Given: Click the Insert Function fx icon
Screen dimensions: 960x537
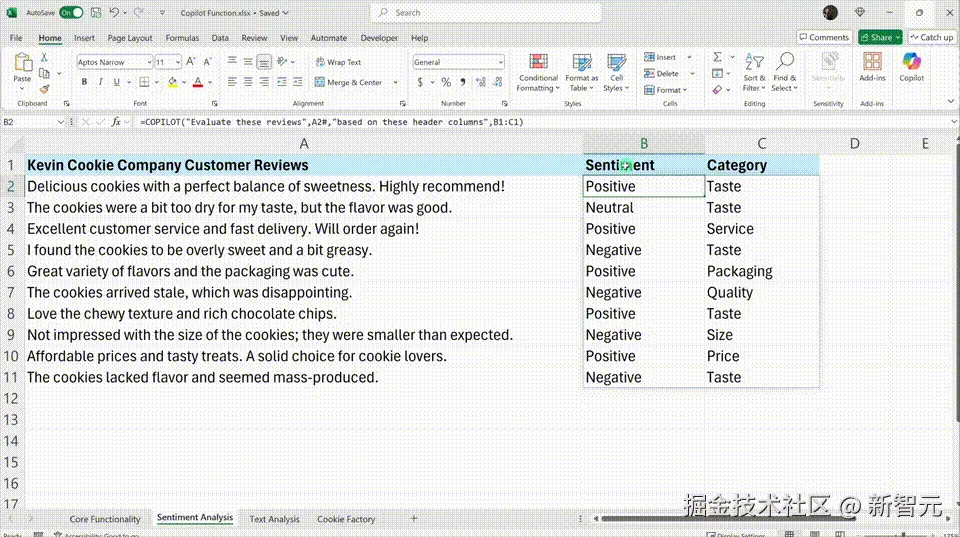Looking at the screenshot, I should [x=116, y=122].
